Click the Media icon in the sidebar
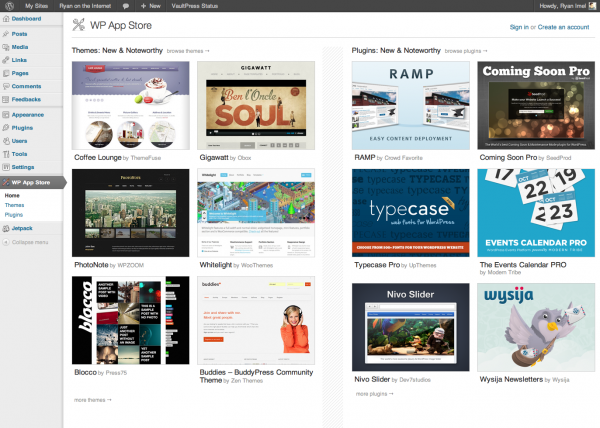 (7, 47)
